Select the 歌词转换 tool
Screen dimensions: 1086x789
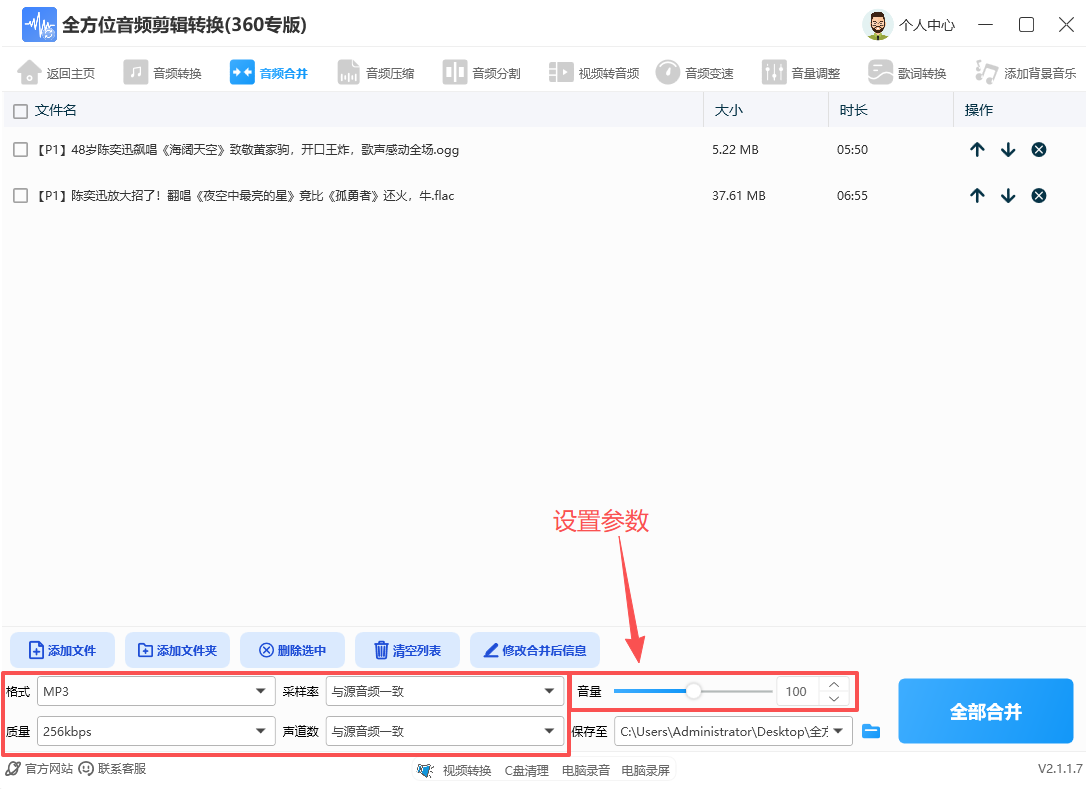903,71
